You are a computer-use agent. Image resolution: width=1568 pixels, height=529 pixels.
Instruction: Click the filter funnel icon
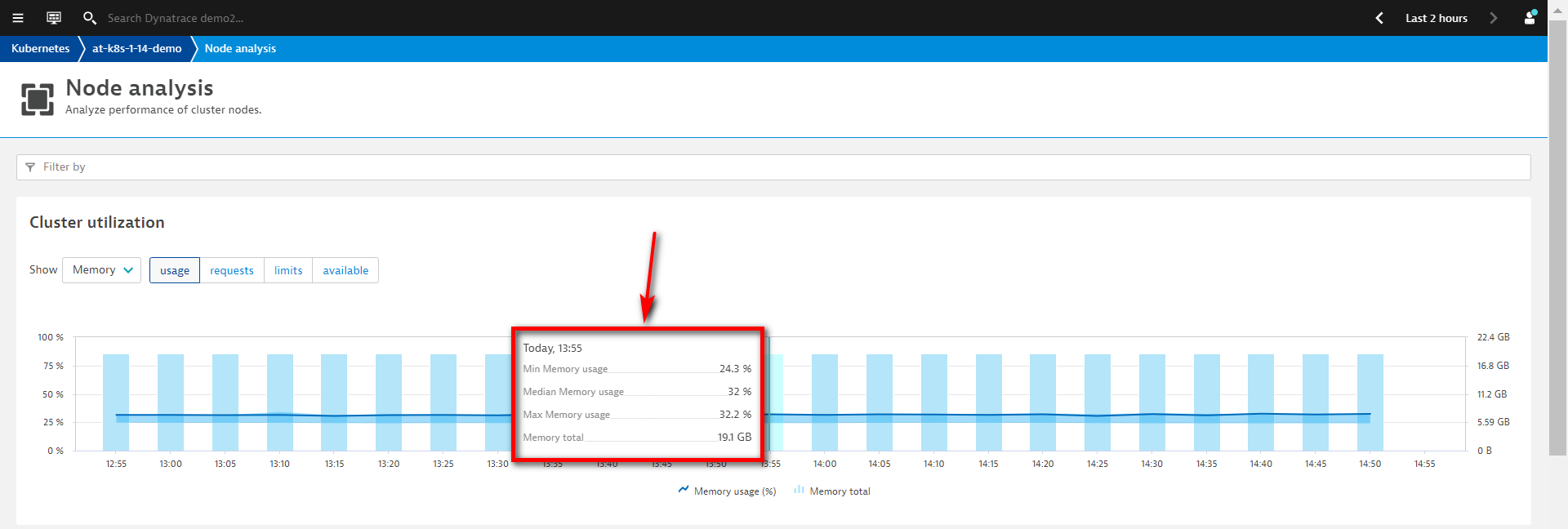(30, 167)
